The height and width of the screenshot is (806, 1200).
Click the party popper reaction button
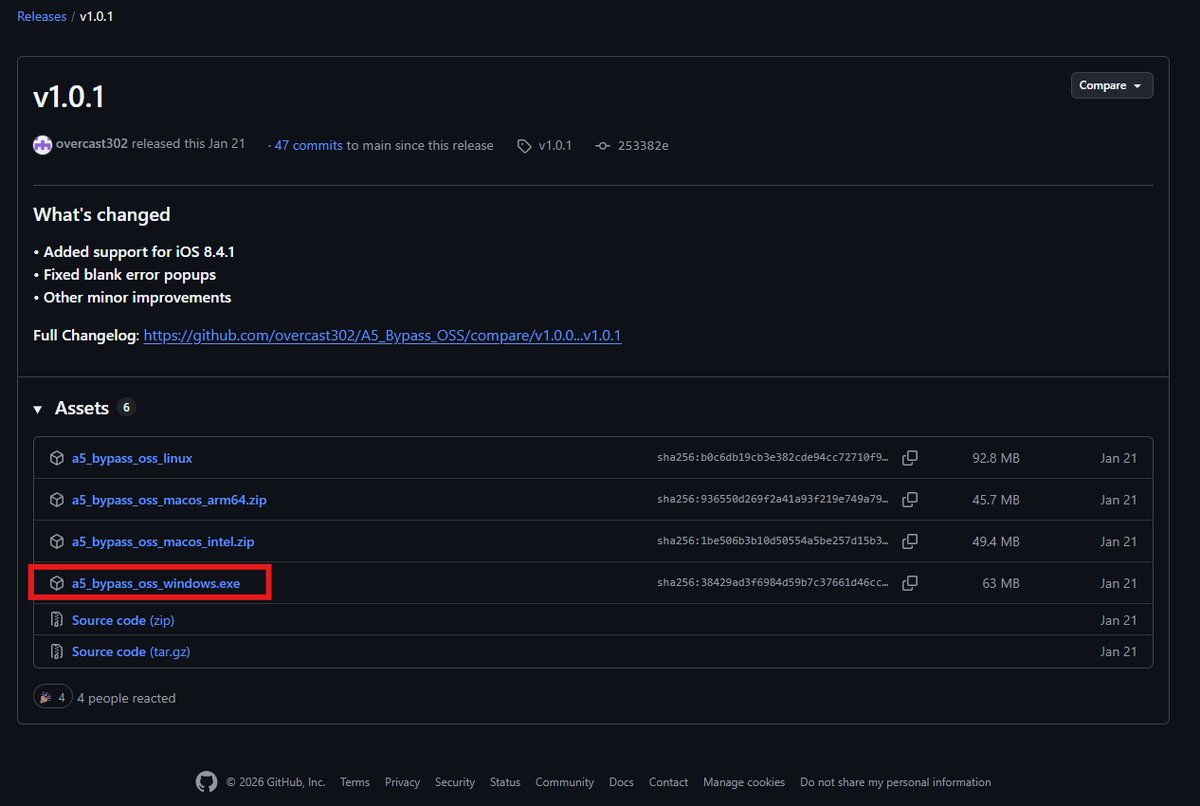[x=53, y=697]
